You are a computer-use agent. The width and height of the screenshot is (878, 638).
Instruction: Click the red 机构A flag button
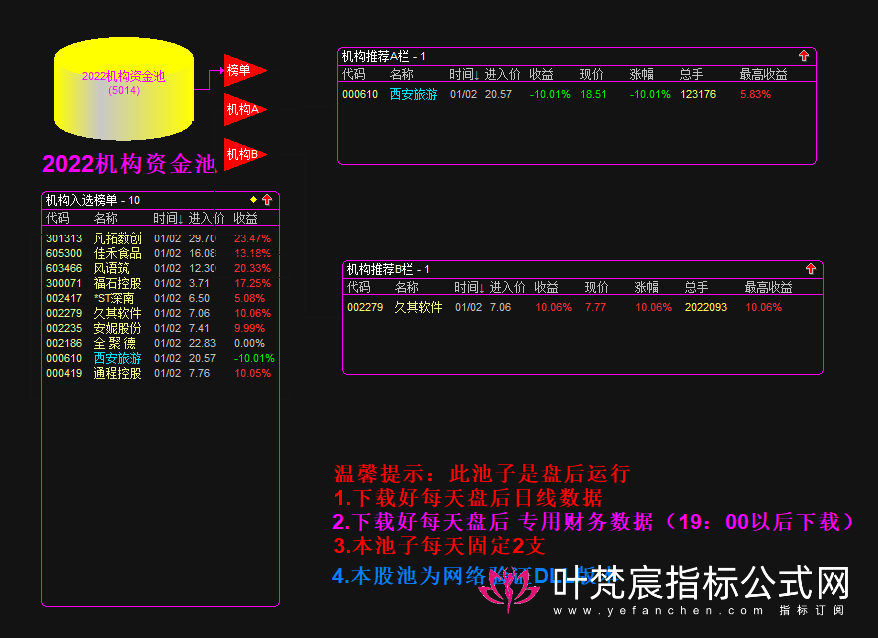(x=244, y=109)
